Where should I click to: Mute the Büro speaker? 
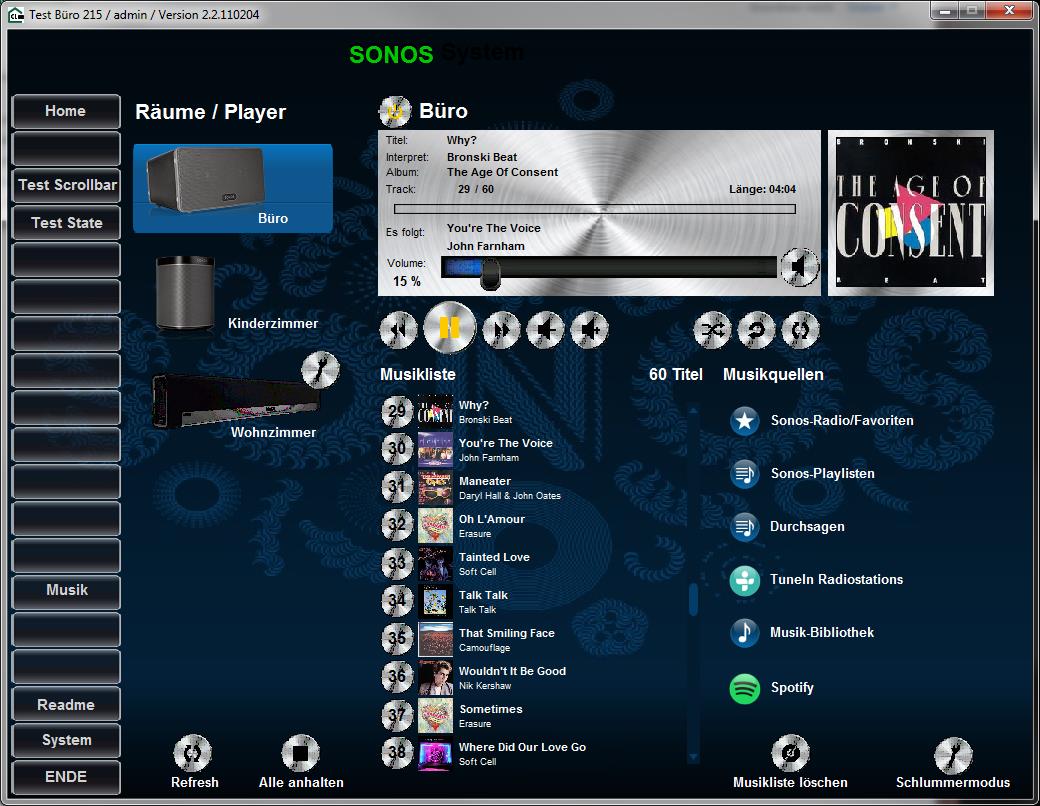click(x=799, y=267)
